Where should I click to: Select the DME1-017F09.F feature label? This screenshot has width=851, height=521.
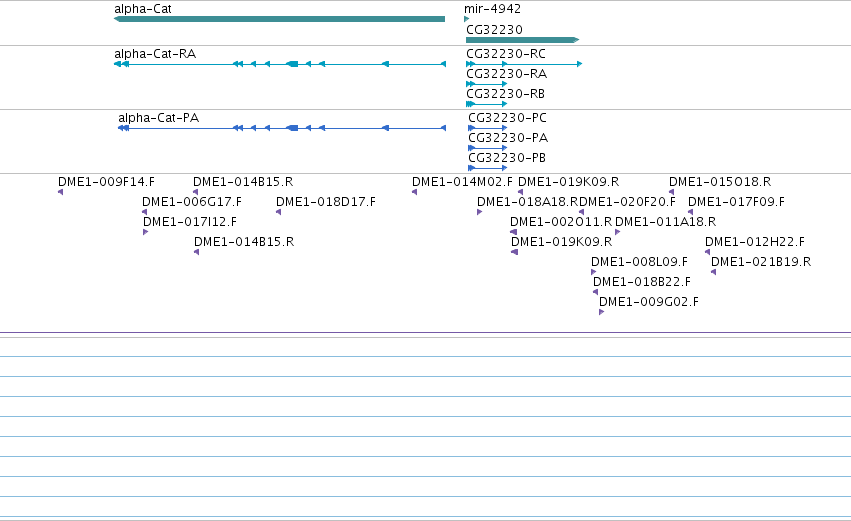click(x=736, y=202)
